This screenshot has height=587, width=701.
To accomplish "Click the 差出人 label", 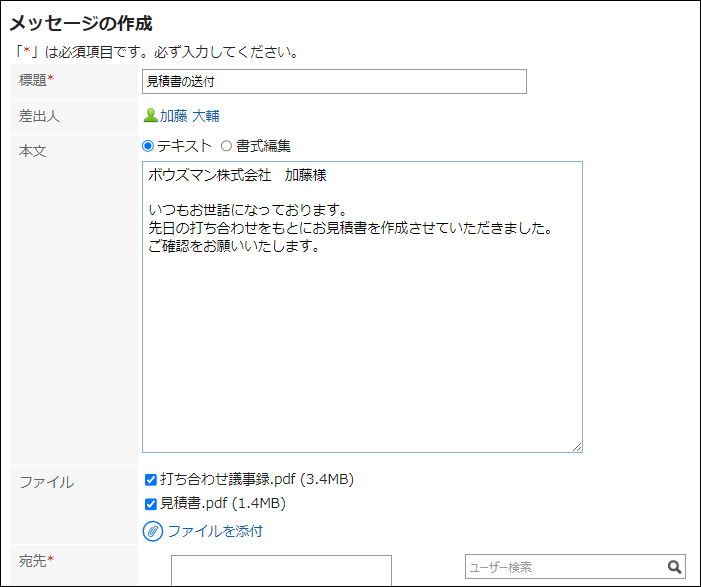I will (x=39, y=116).
